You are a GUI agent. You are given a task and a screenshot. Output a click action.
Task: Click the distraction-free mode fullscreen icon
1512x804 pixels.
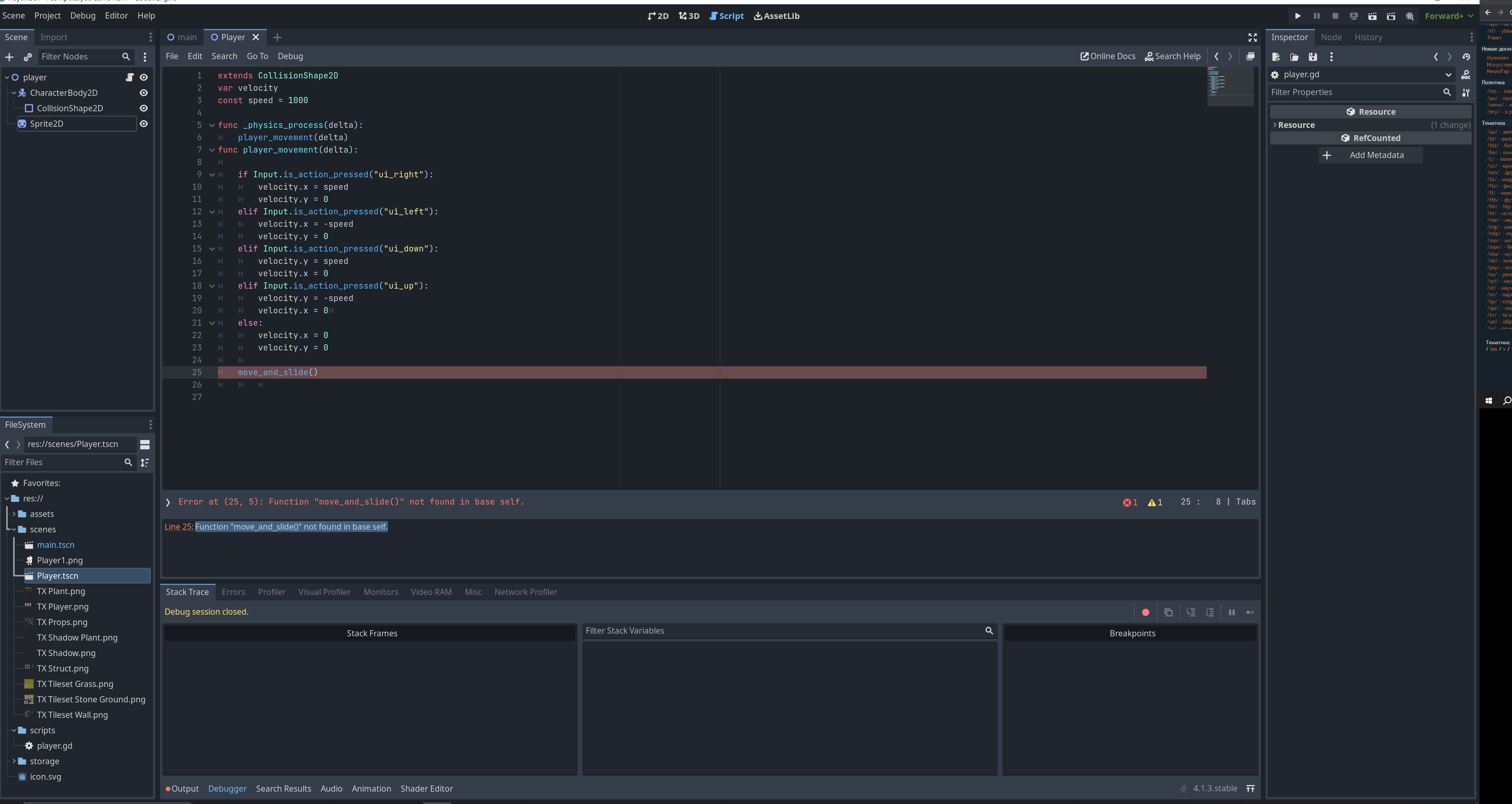pyautogui.click(x=1252, y=37)
